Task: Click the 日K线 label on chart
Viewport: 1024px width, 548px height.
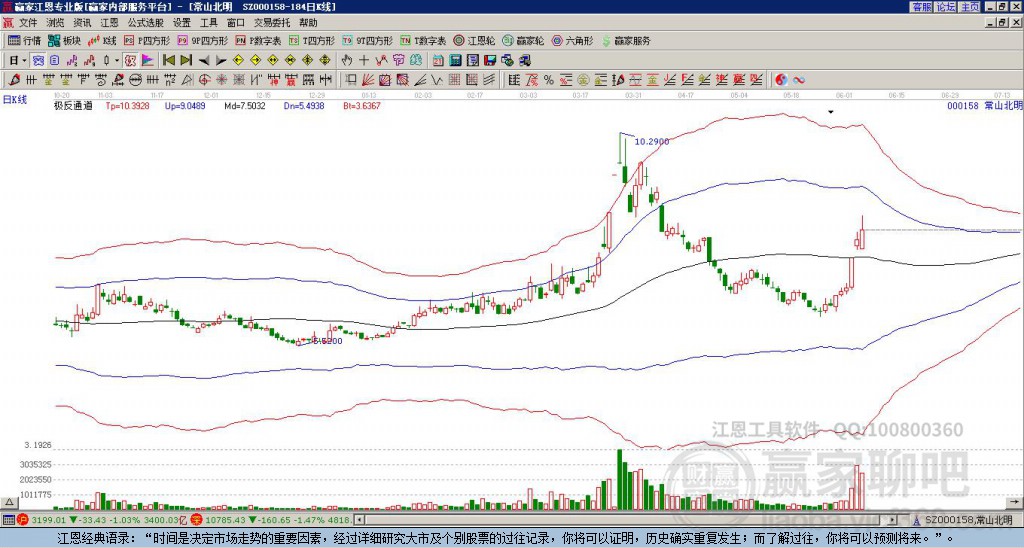Action: (14, 100)
